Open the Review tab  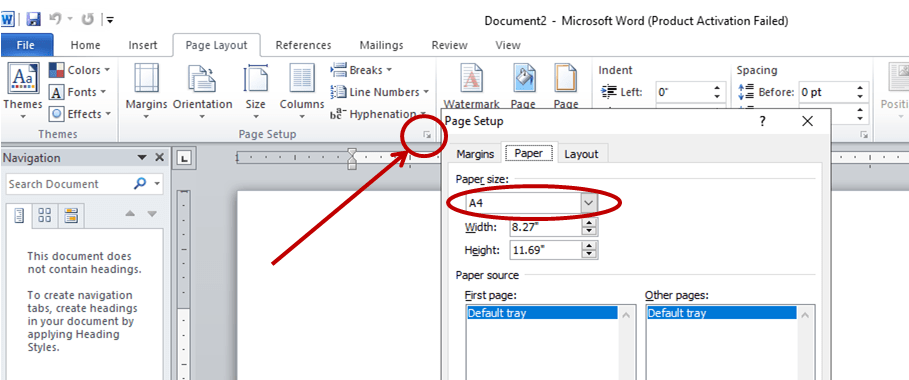pyautogui.click(x=449, y=45)
